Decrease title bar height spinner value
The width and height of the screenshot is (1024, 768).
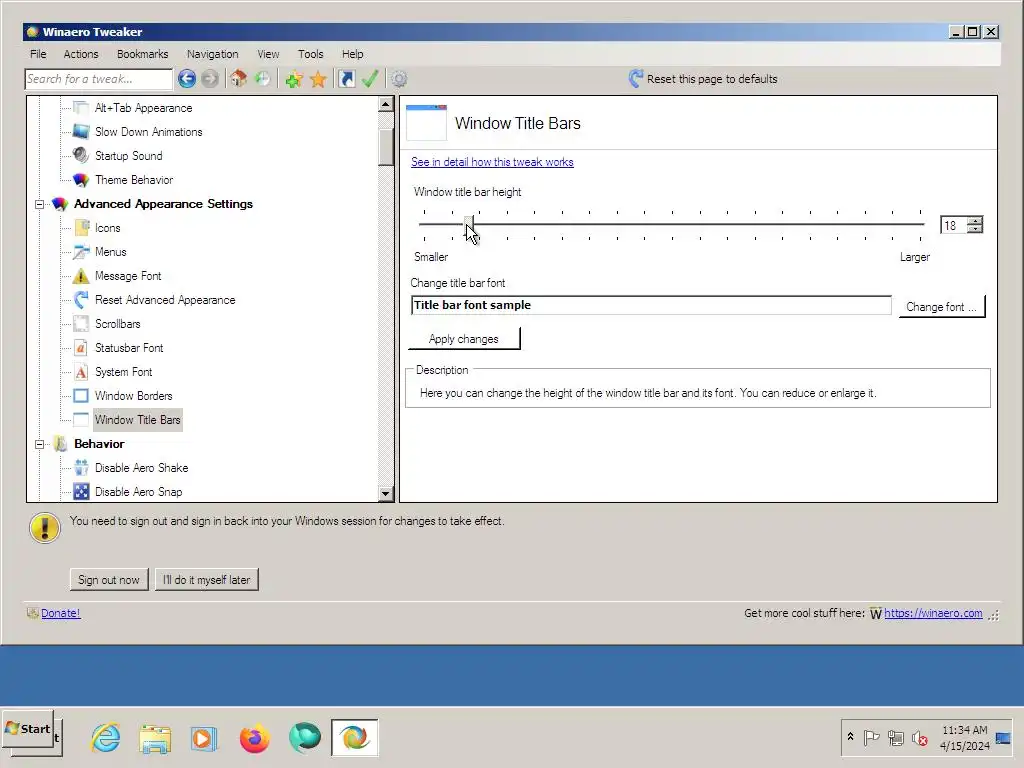pos(975,229)
